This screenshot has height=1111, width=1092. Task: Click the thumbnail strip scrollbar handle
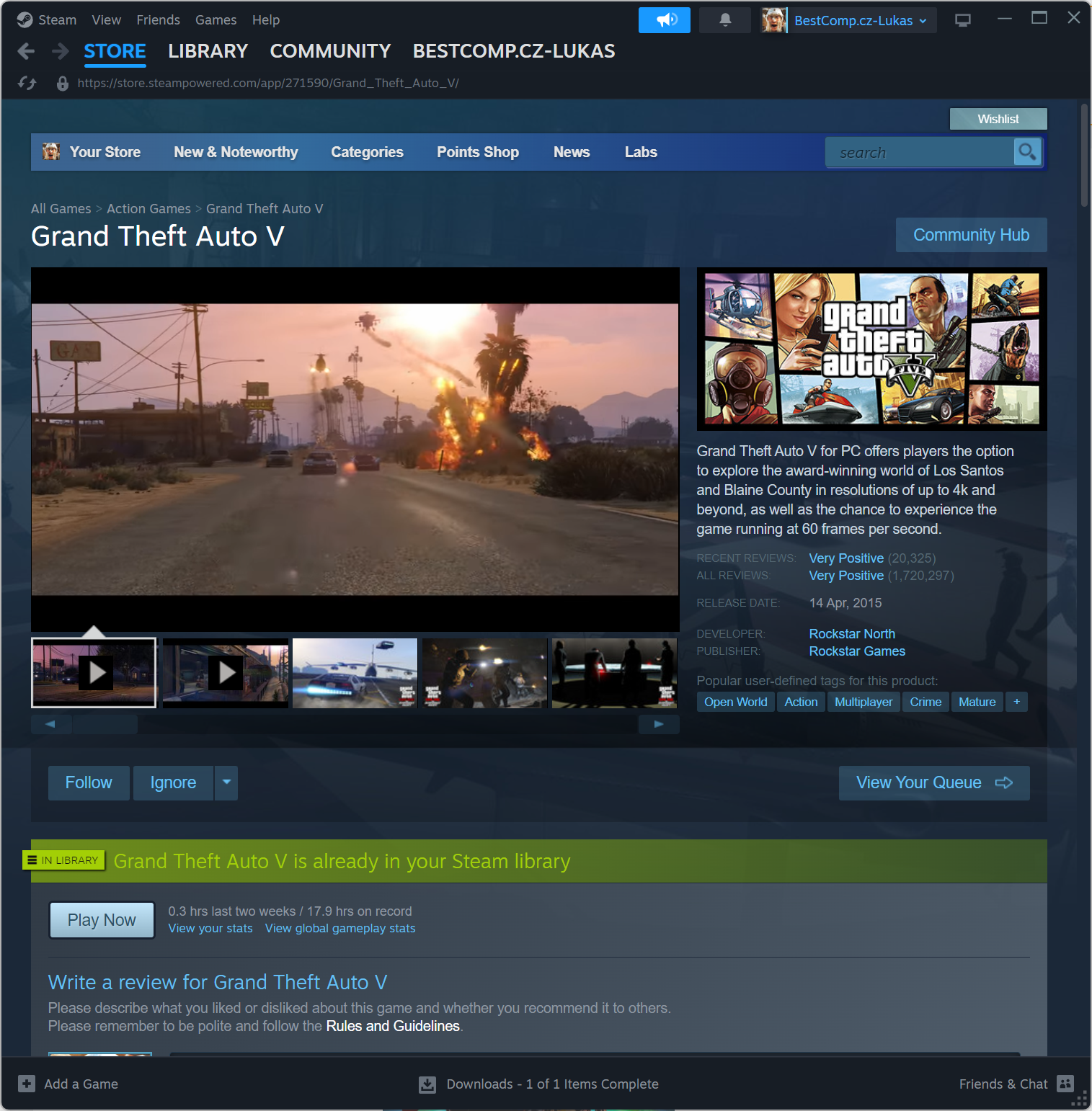(x=105, y=724)
